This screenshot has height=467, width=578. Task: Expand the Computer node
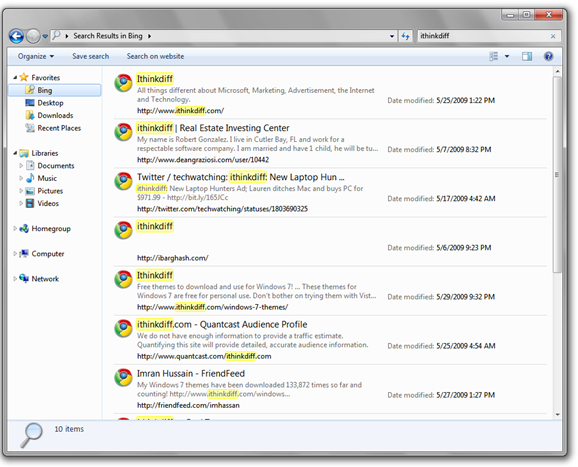(x=15, y=254)
